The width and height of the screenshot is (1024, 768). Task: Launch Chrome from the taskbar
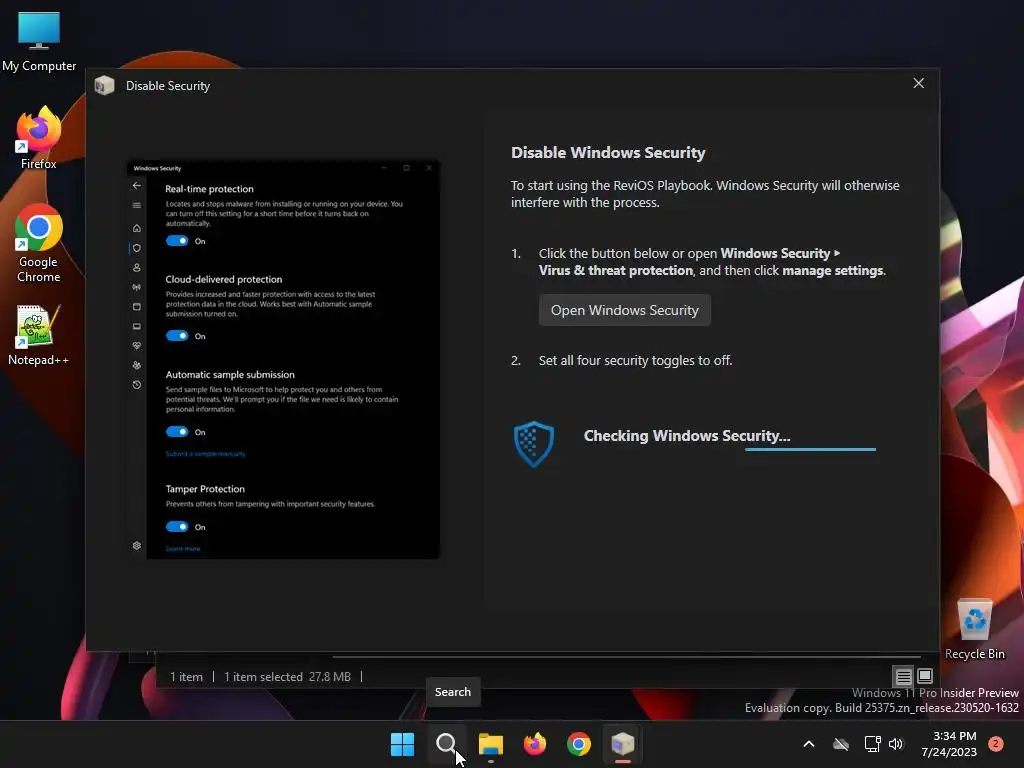pos(579,744)
